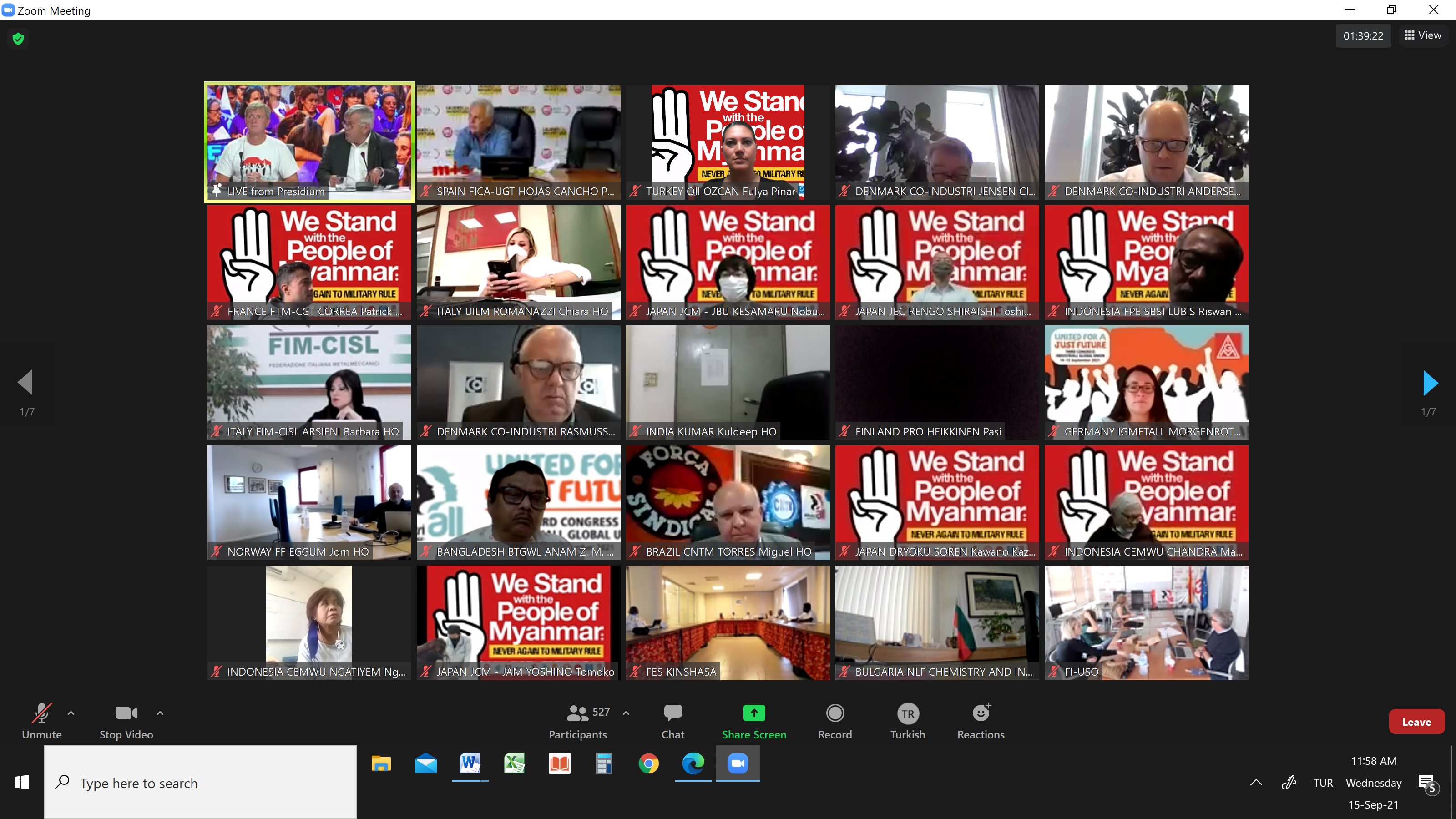This screenshot has height=819, width=1456.
Task: Select the ITALY UILM ROMANAZZI Chiara tile
Action: (518, 262)
